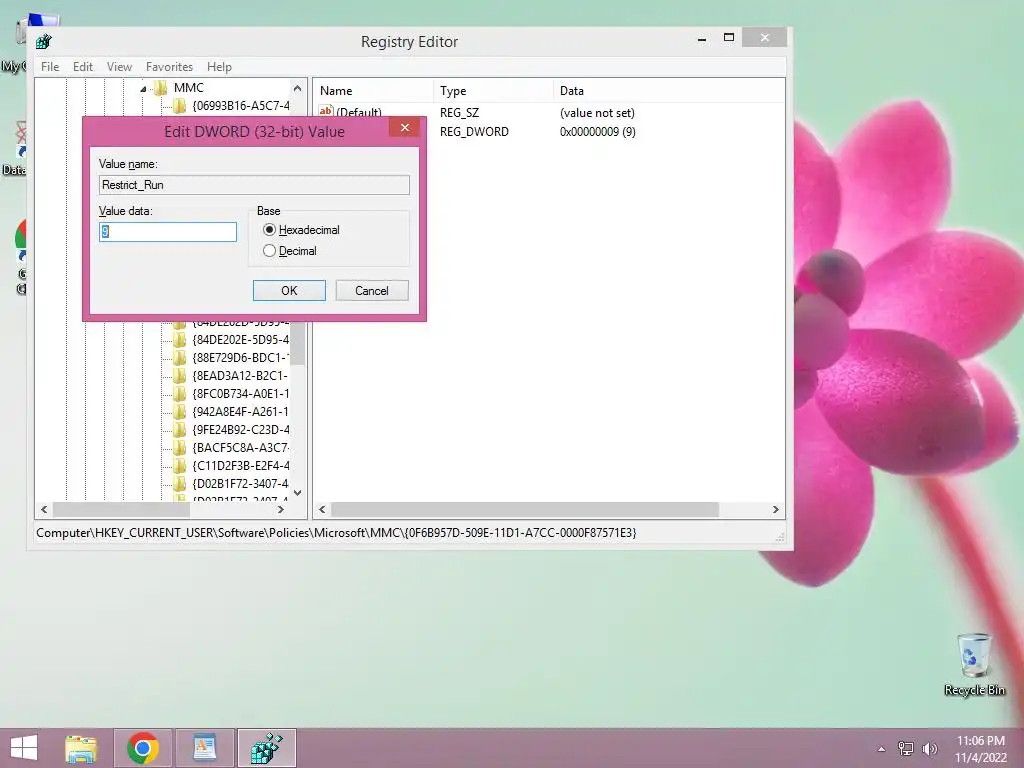The width and height of the screenshot is (1024, 768).
Task: Select the {88E729D6-BDC1- key folder
Action: [240, 358]
